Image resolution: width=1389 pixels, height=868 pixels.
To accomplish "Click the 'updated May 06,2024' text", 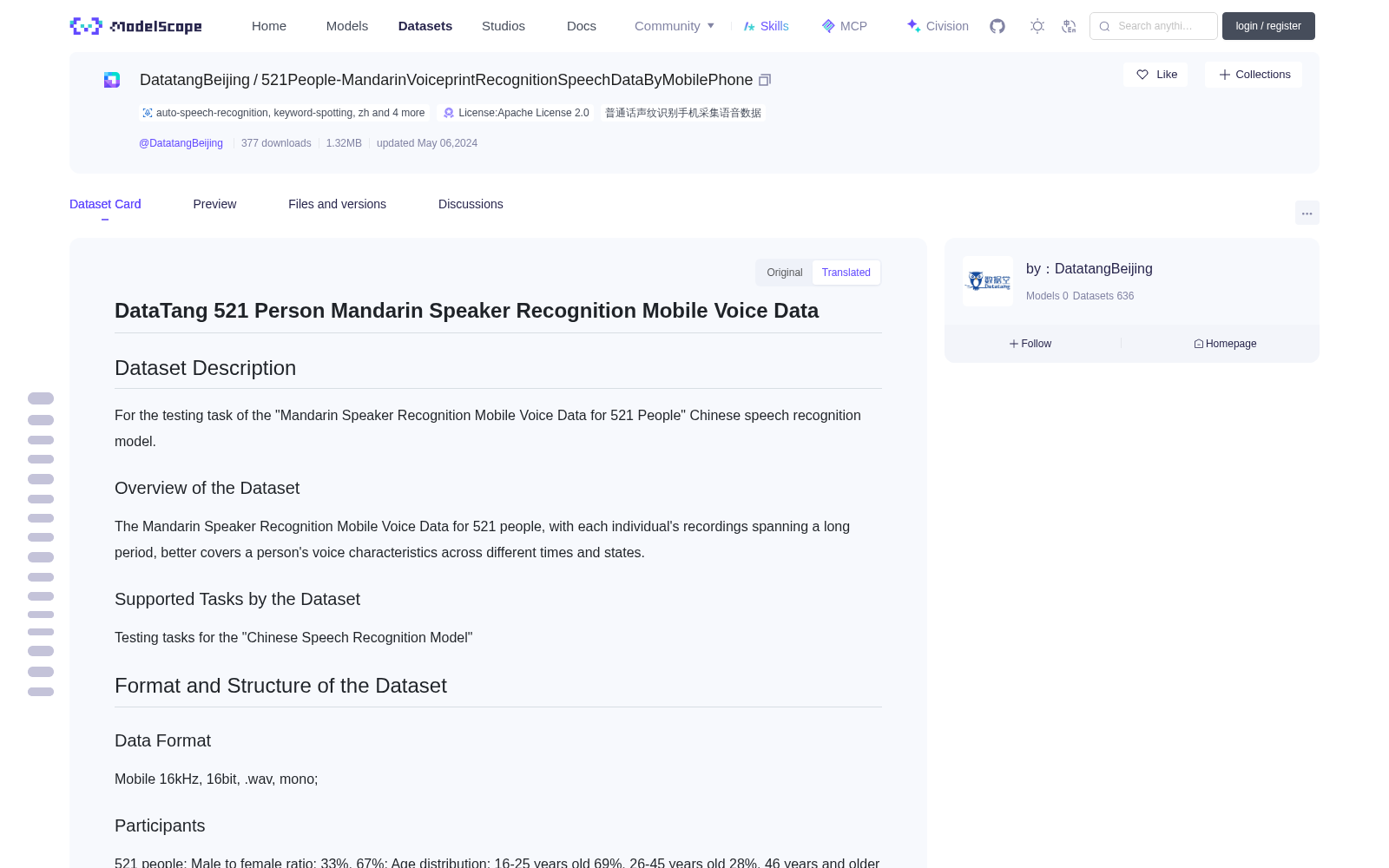I will [427, 143].
